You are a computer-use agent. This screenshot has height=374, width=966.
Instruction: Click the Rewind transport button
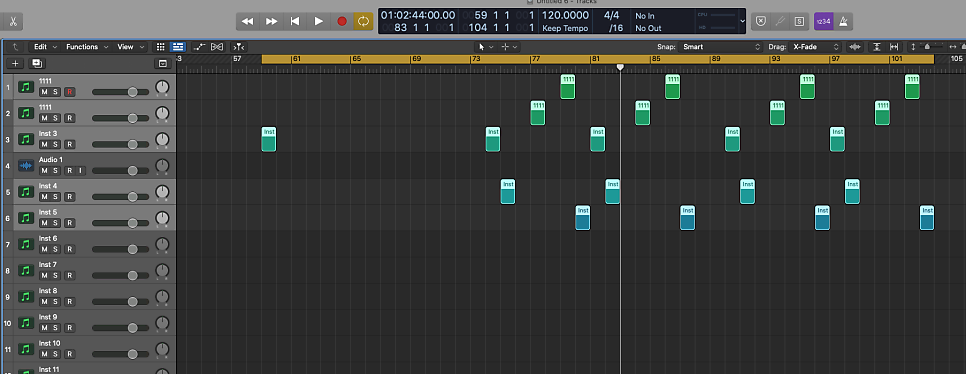point(248,21)
